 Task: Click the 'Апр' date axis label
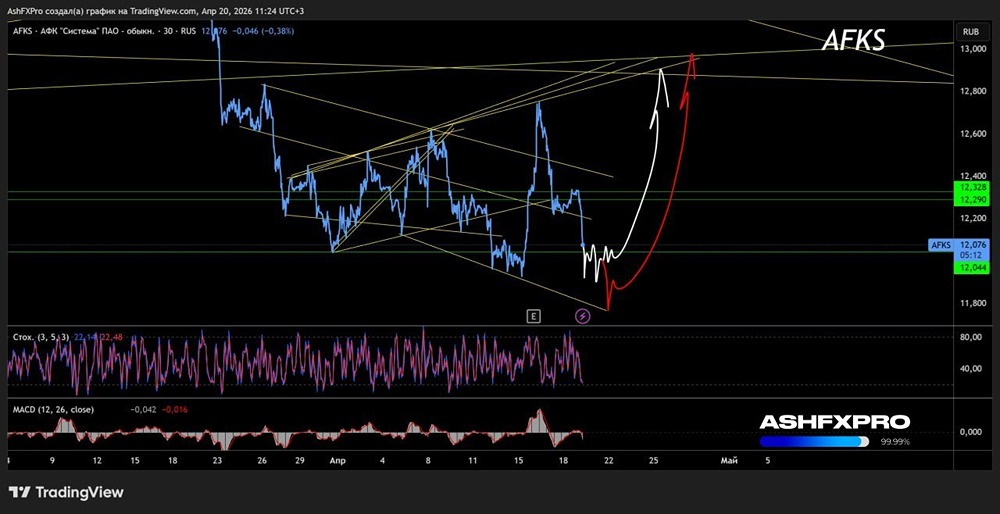click(x=338, y=460)
